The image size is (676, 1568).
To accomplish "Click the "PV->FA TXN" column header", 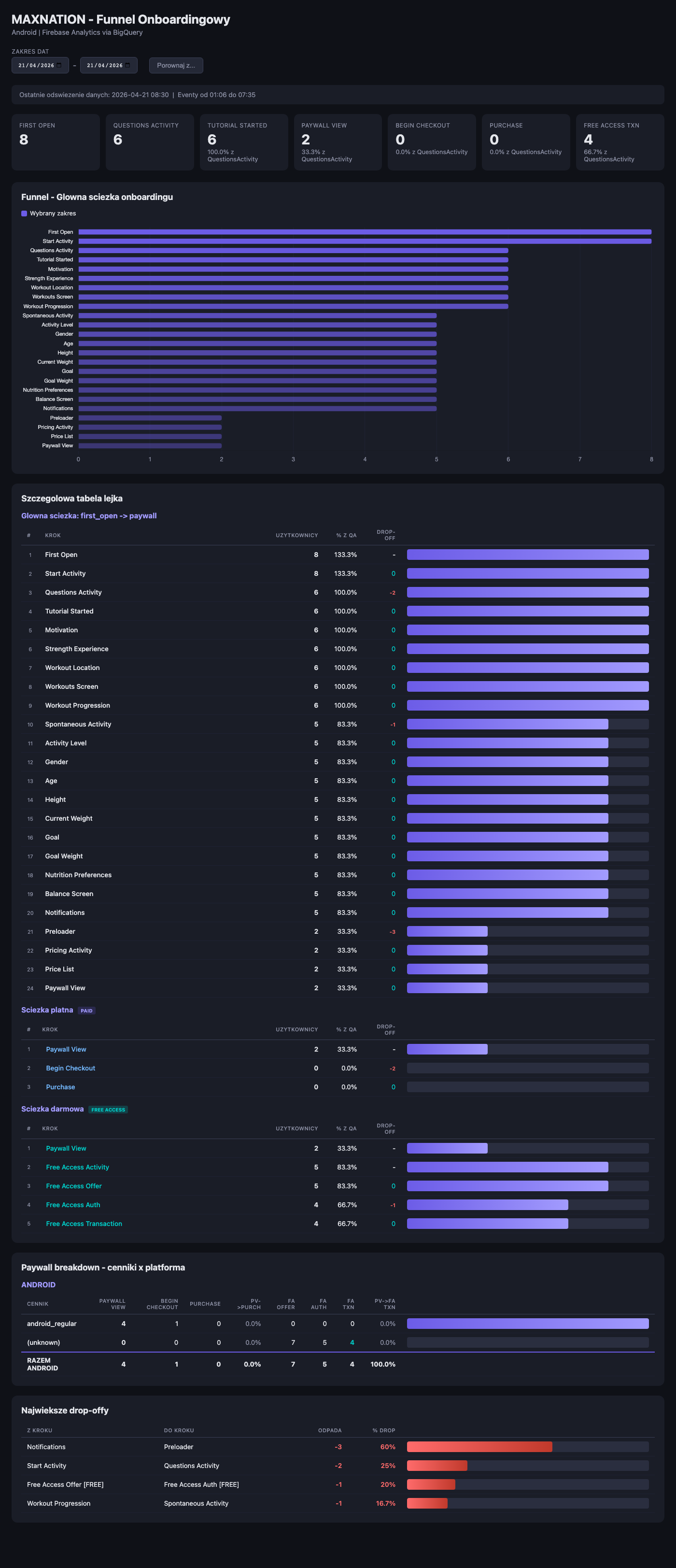I will [384, 1304].
